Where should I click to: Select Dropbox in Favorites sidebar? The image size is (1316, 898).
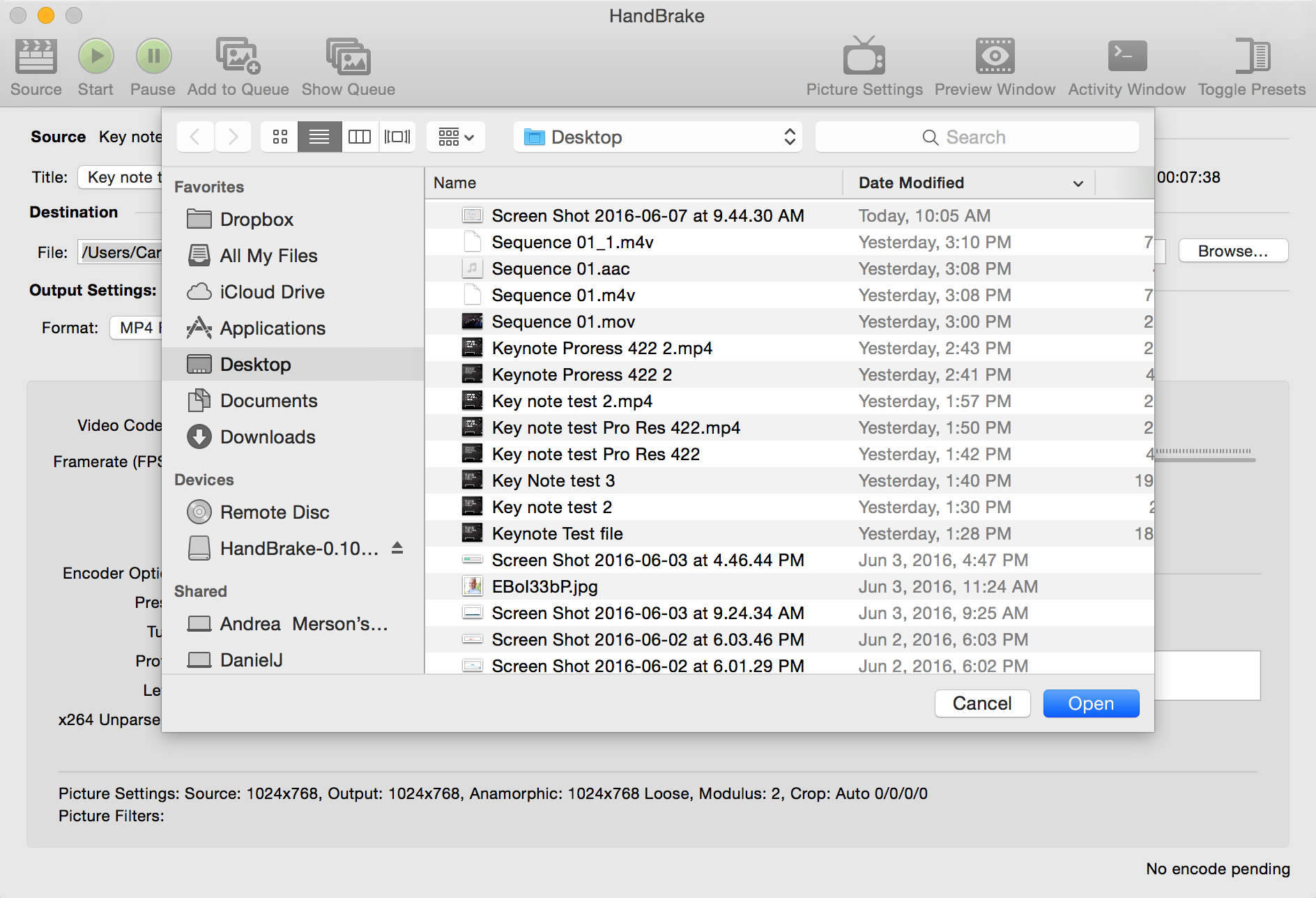293,220
